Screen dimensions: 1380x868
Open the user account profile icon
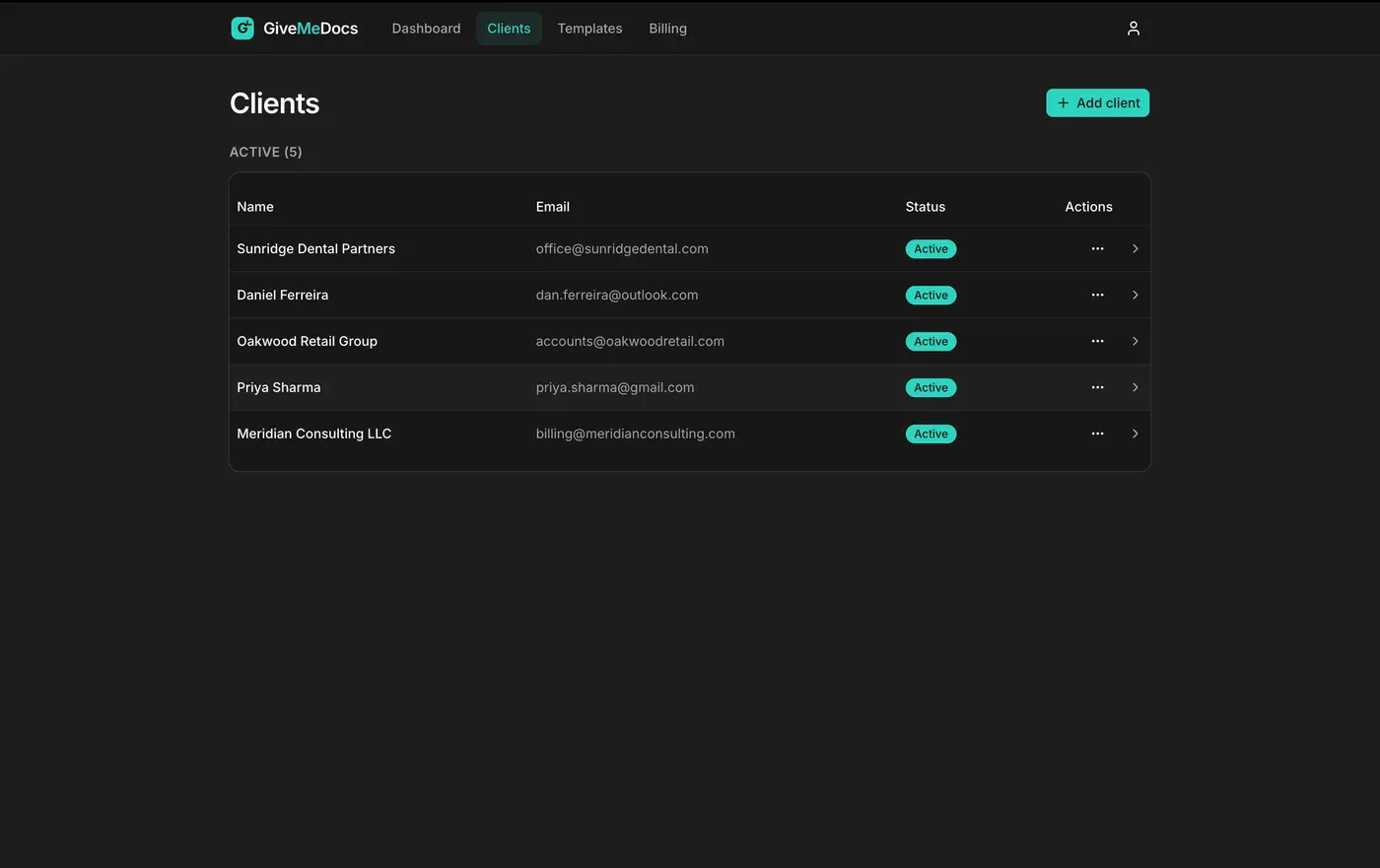1134,29
